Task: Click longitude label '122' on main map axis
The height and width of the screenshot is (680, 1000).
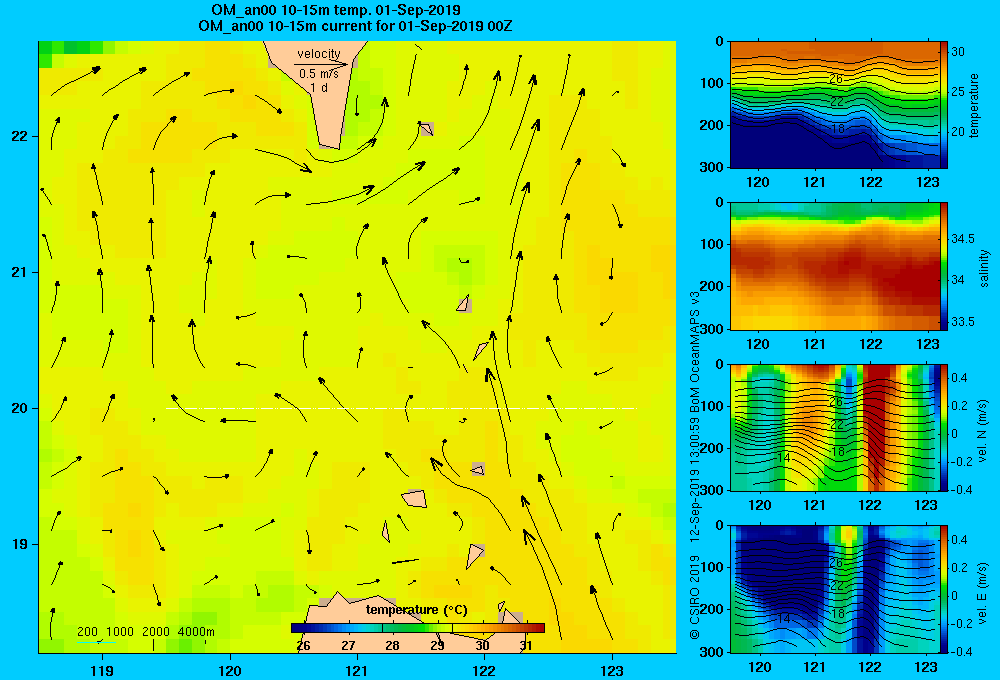Action: tap(484, 670)
